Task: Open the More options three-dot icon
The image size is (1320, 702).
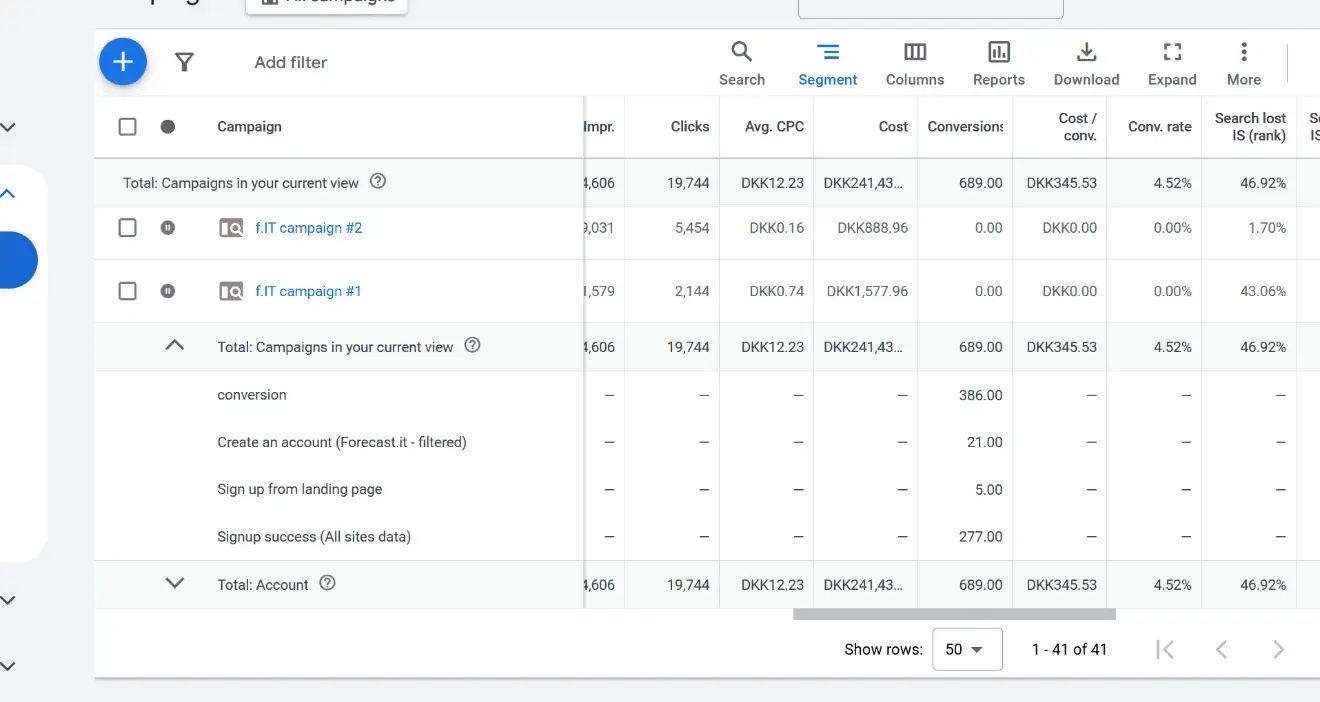Action: pos(1243,50)
